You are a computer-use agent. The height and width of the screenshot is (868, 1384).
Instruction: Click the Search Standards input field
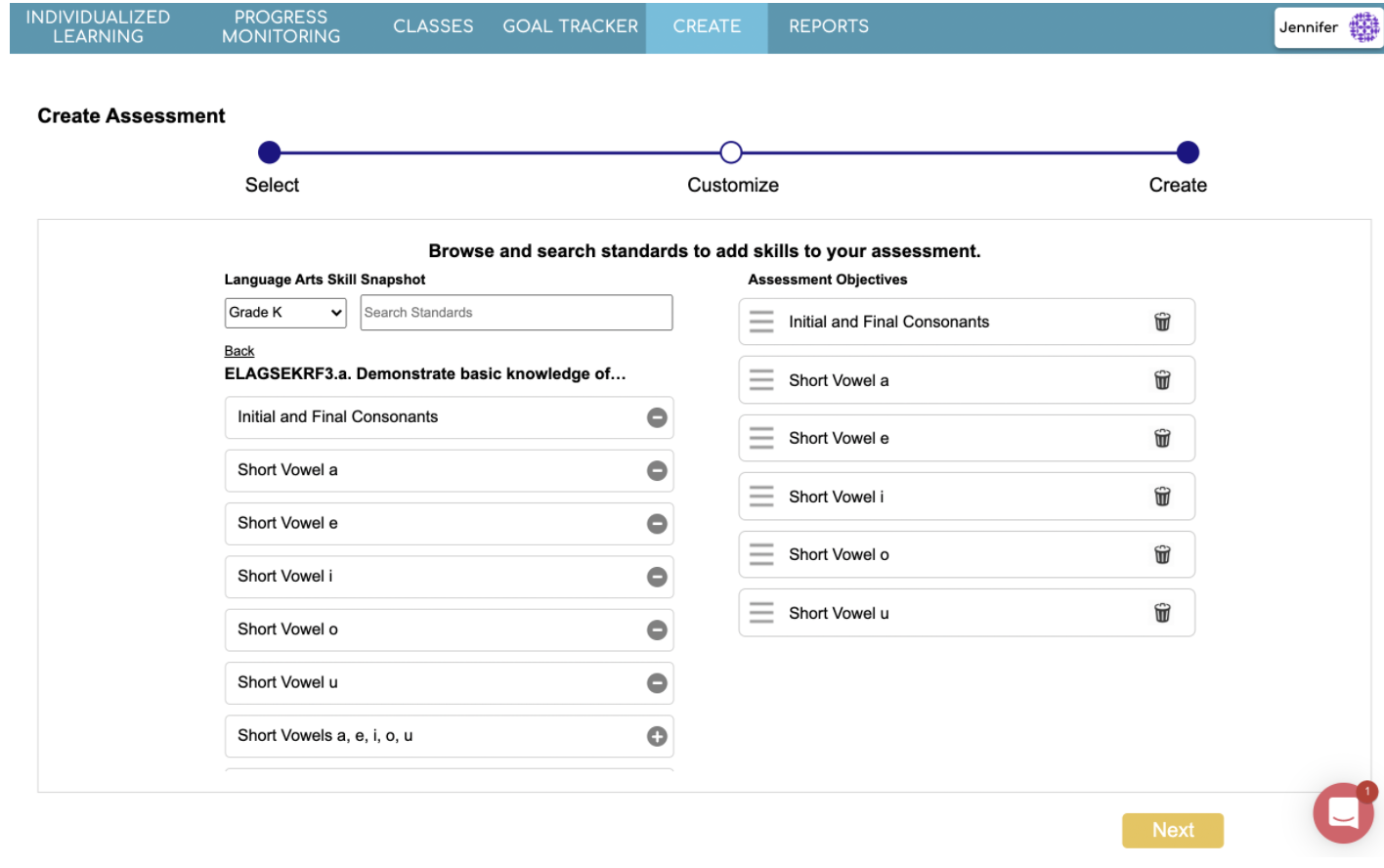(515, 313)
